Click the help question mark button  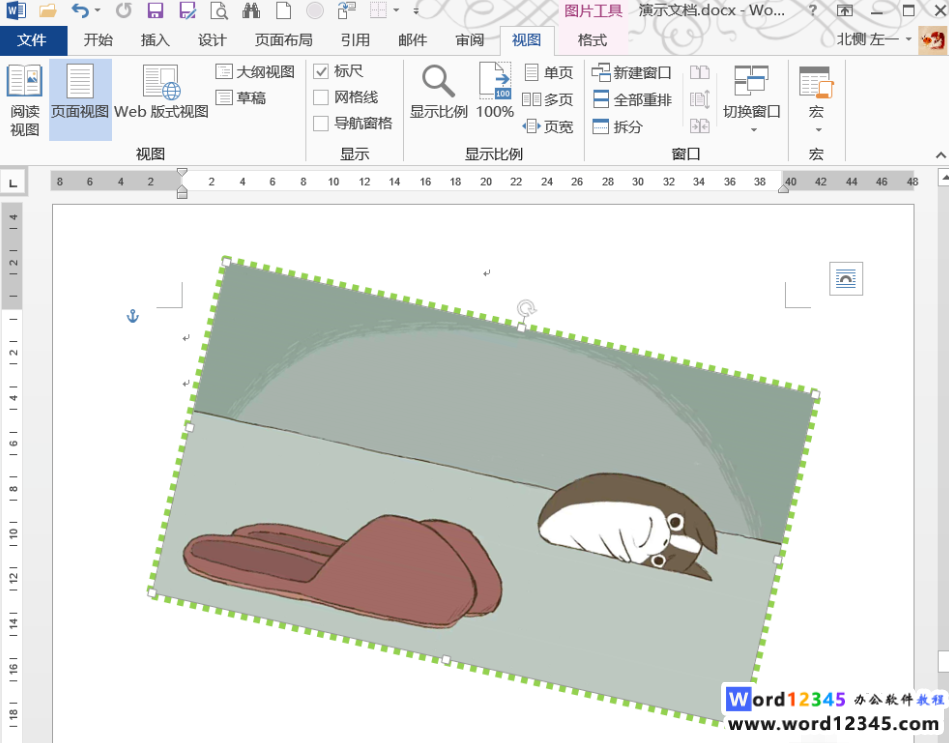point(813,10)
